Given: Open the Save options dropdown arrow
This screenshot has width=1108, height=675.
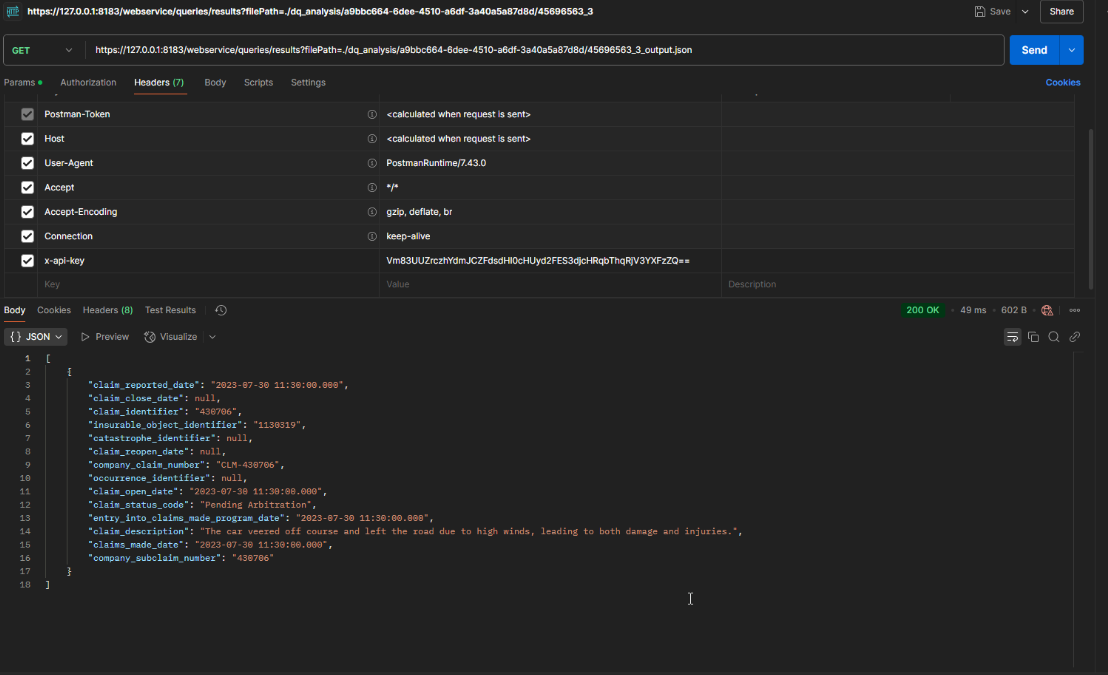Looking at the screenshot, I should [1025, 11].
